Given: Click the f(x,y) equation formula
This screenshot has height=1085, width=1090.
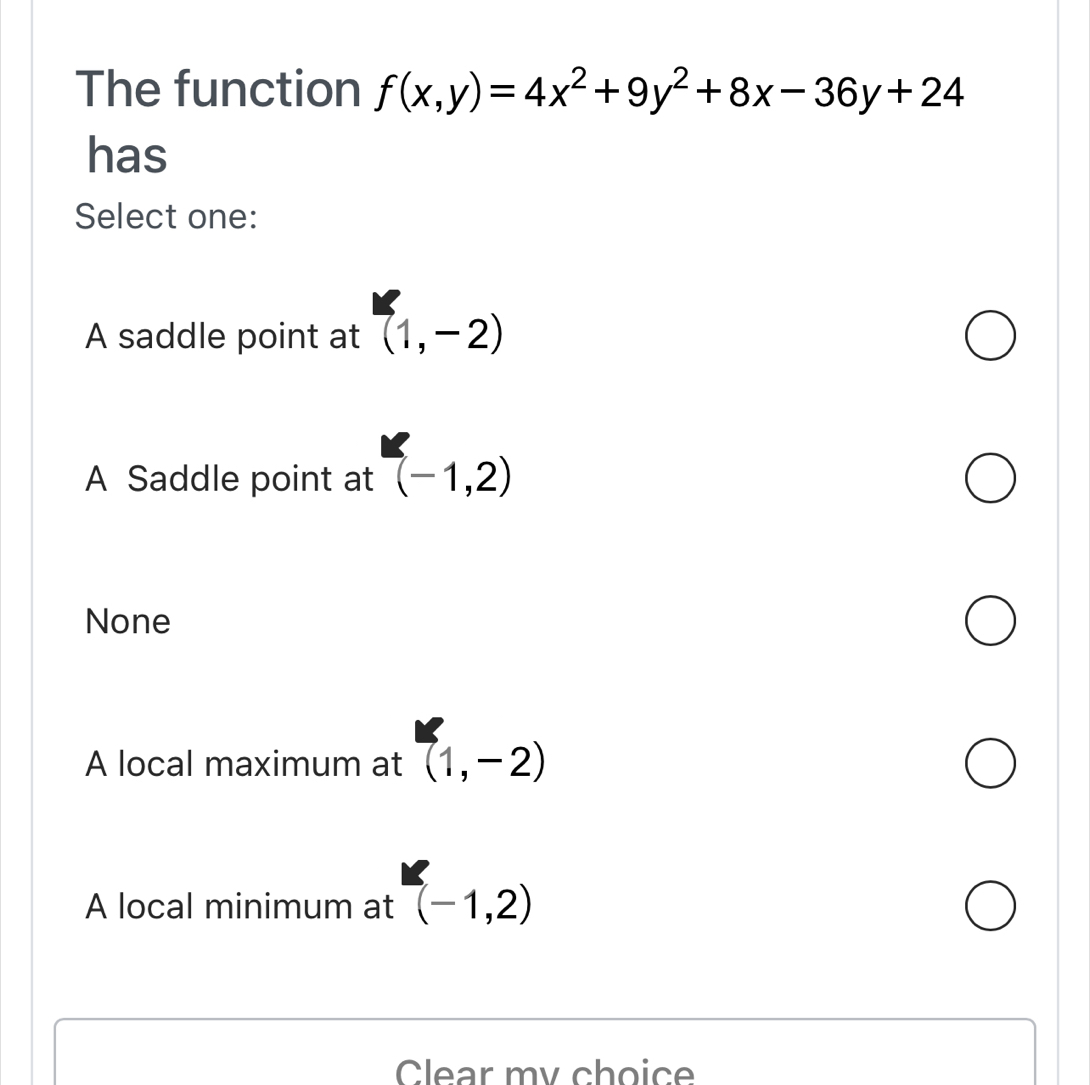Looking at the screenshot, I should (x=668, y=93).
